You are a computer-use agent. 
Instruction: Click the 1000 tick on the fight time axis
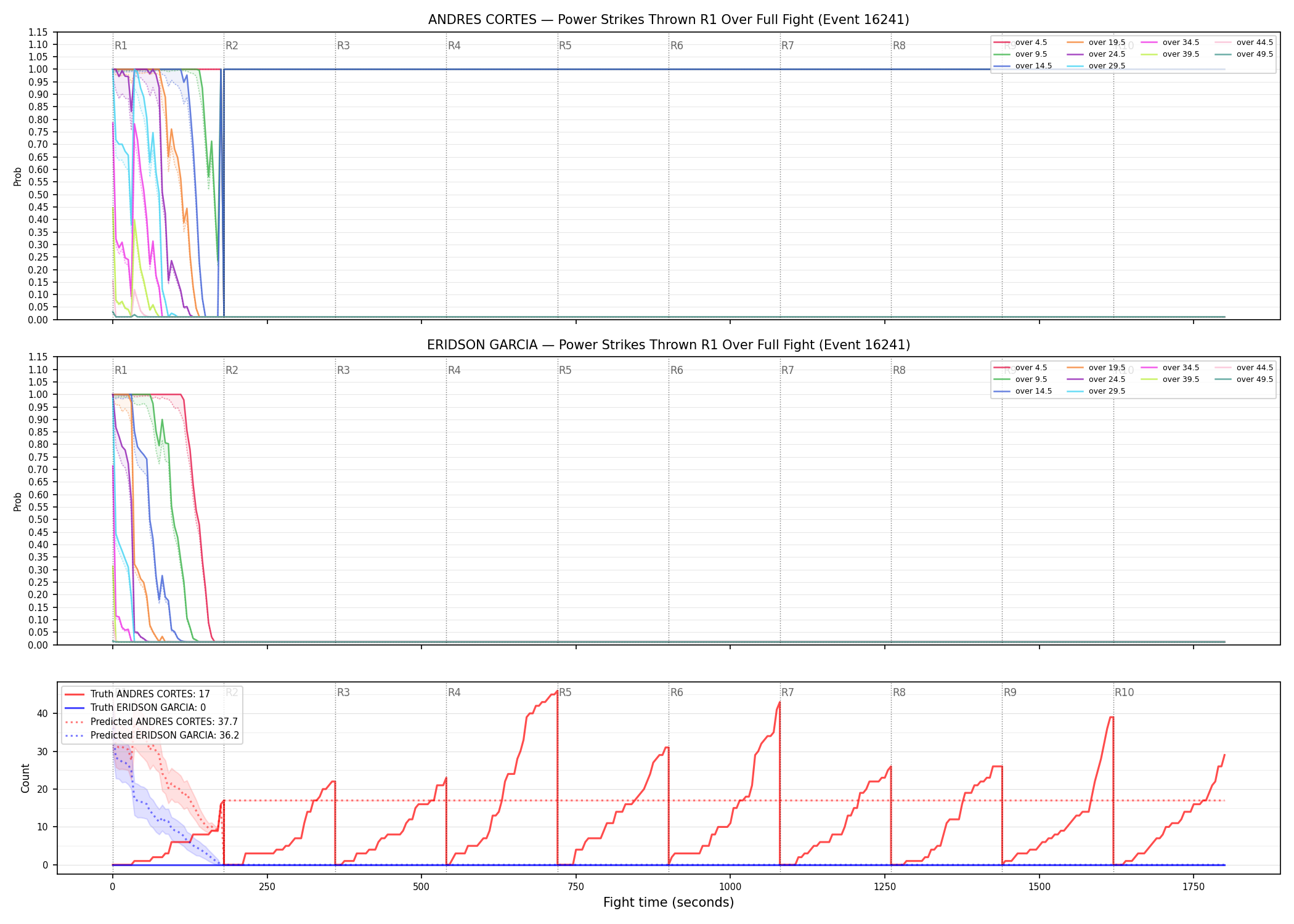730,887
